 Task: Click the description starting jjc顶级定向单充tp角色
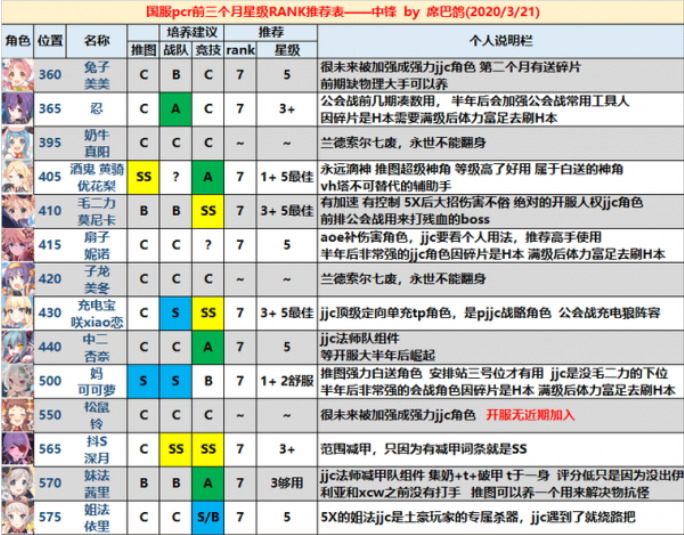tap(490, 313)
